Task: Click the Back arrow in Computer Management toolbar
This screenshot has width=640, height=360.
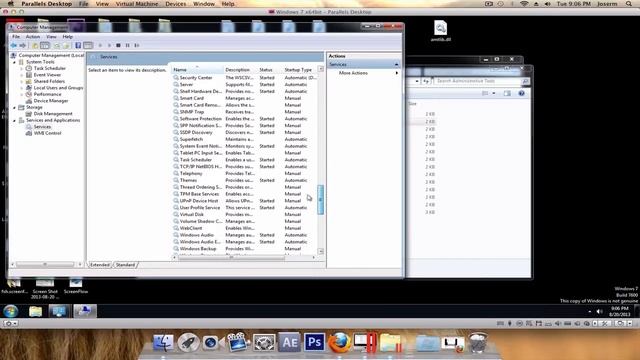Action: (x=14, y=45)
